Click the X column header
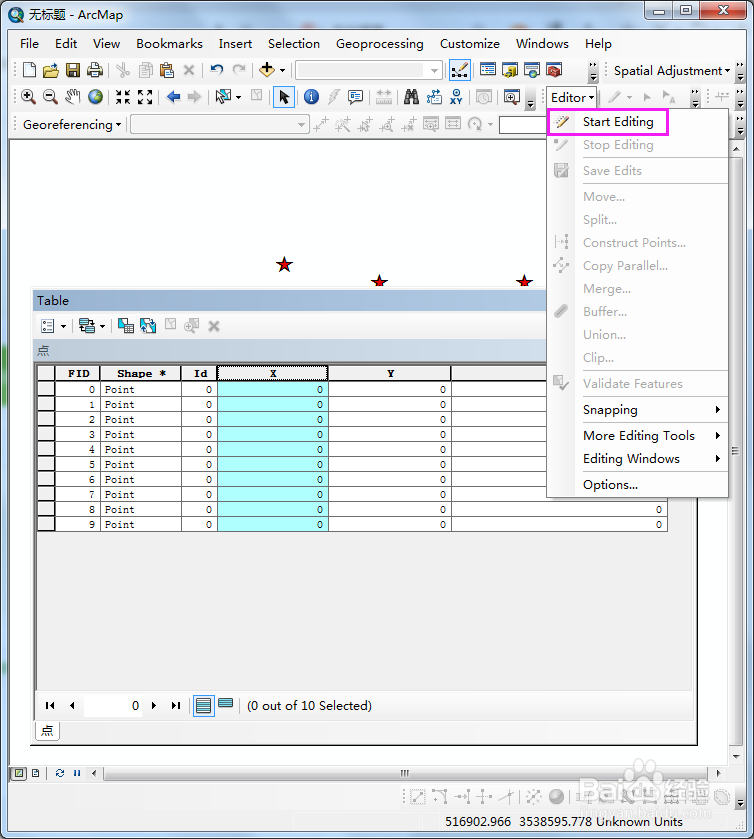Screen dimensions: 754x839 (272, 373)
